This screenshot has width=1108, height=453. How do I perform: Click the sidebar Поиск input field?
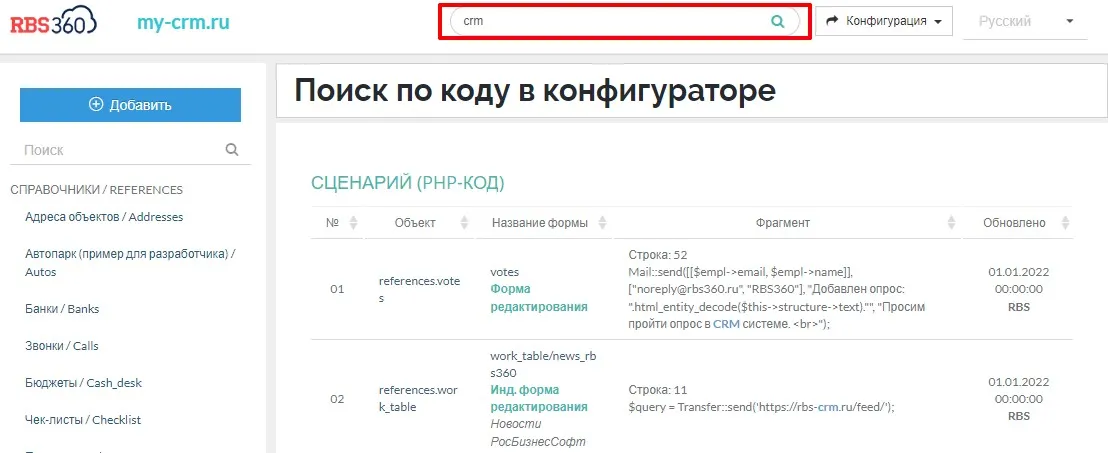click(x=120, y=150)
